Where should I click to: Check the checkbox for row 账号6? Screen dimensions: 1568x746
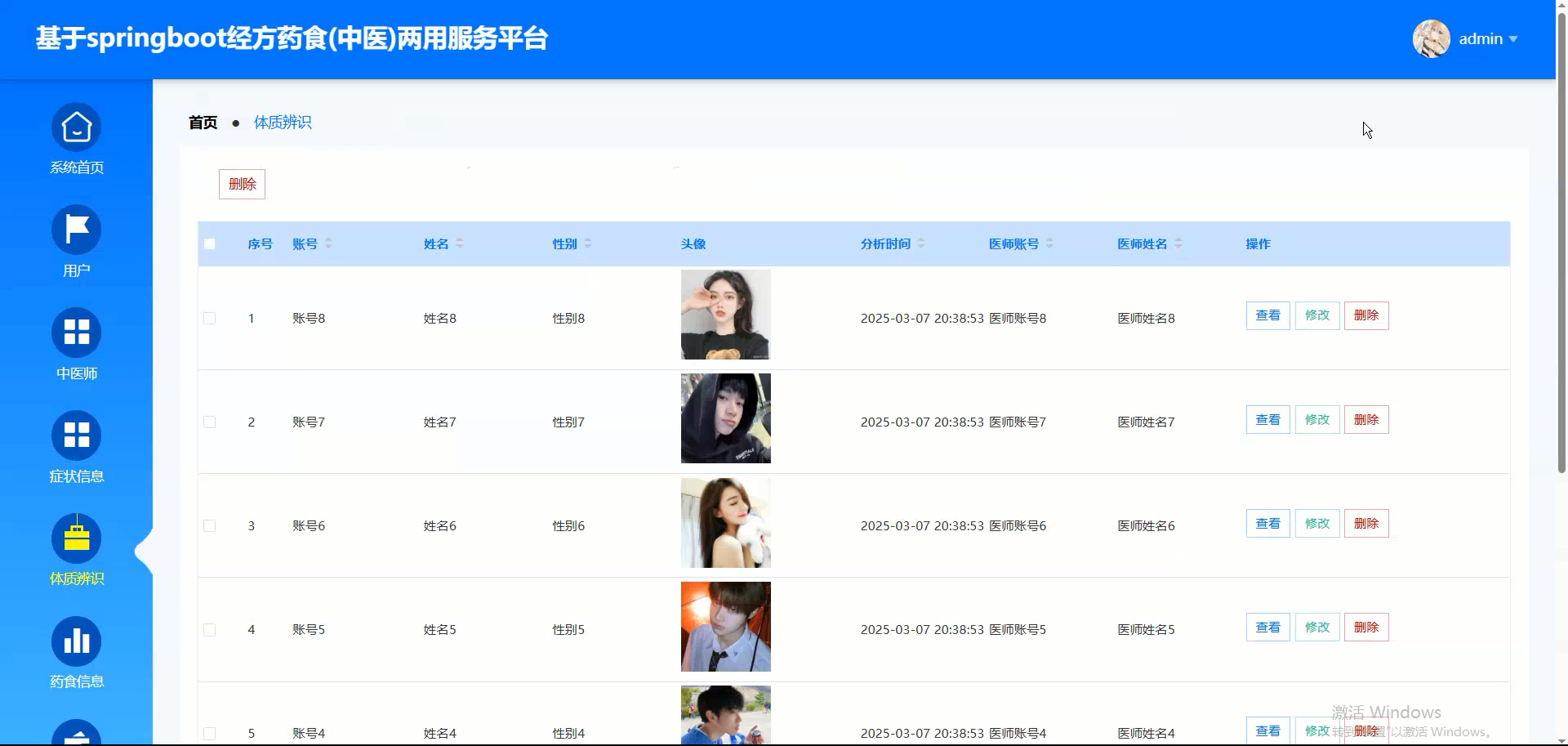(209, 525)
